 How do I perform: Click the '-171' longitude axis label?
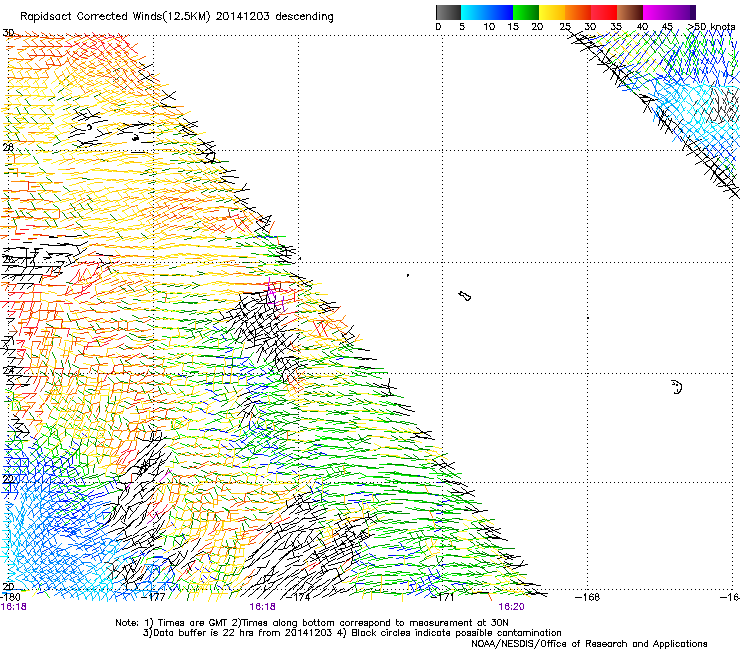(x=443, y=597)
